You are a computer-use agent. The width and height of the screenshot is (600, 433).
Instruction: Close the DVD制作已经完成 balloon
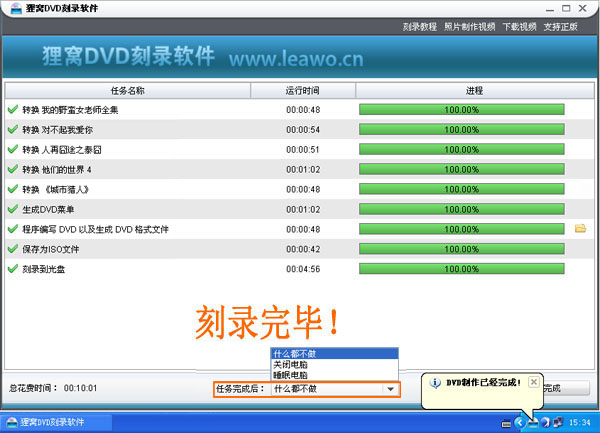534,382
